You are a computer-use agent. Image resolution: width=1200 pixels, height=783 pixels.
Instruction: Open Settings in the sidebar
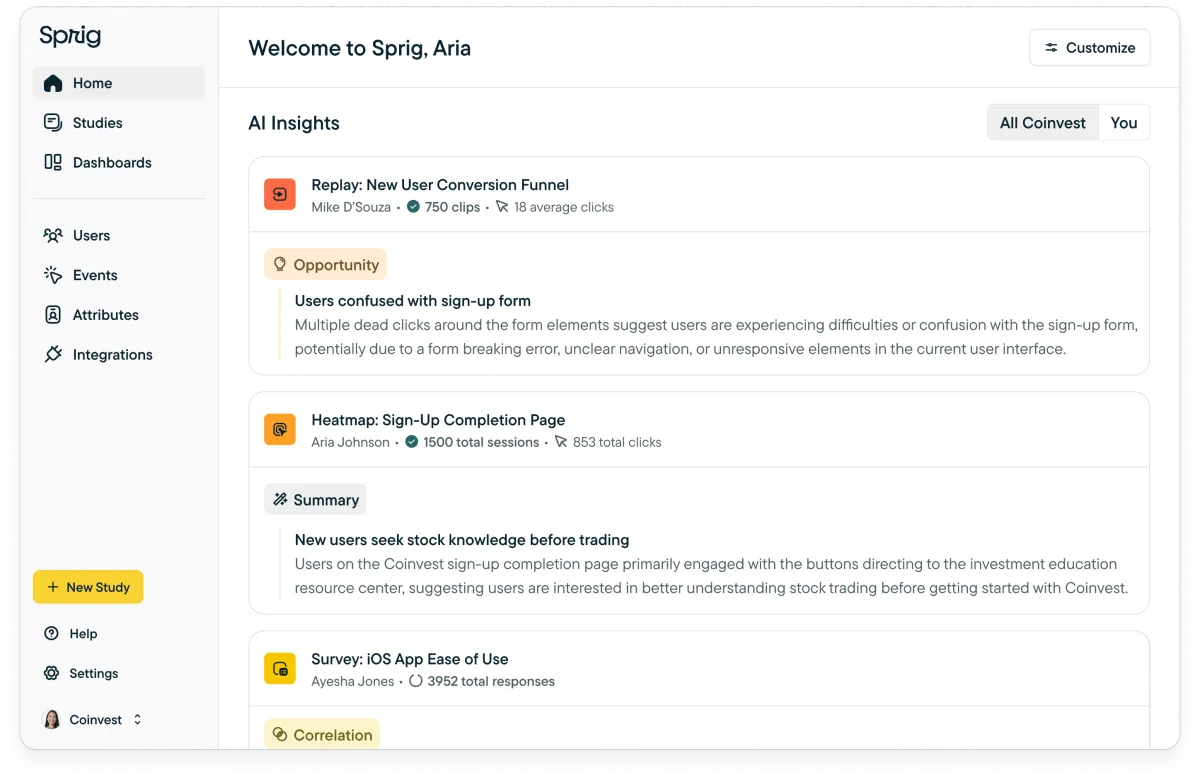pyautogui.click(x=93, y=674)
